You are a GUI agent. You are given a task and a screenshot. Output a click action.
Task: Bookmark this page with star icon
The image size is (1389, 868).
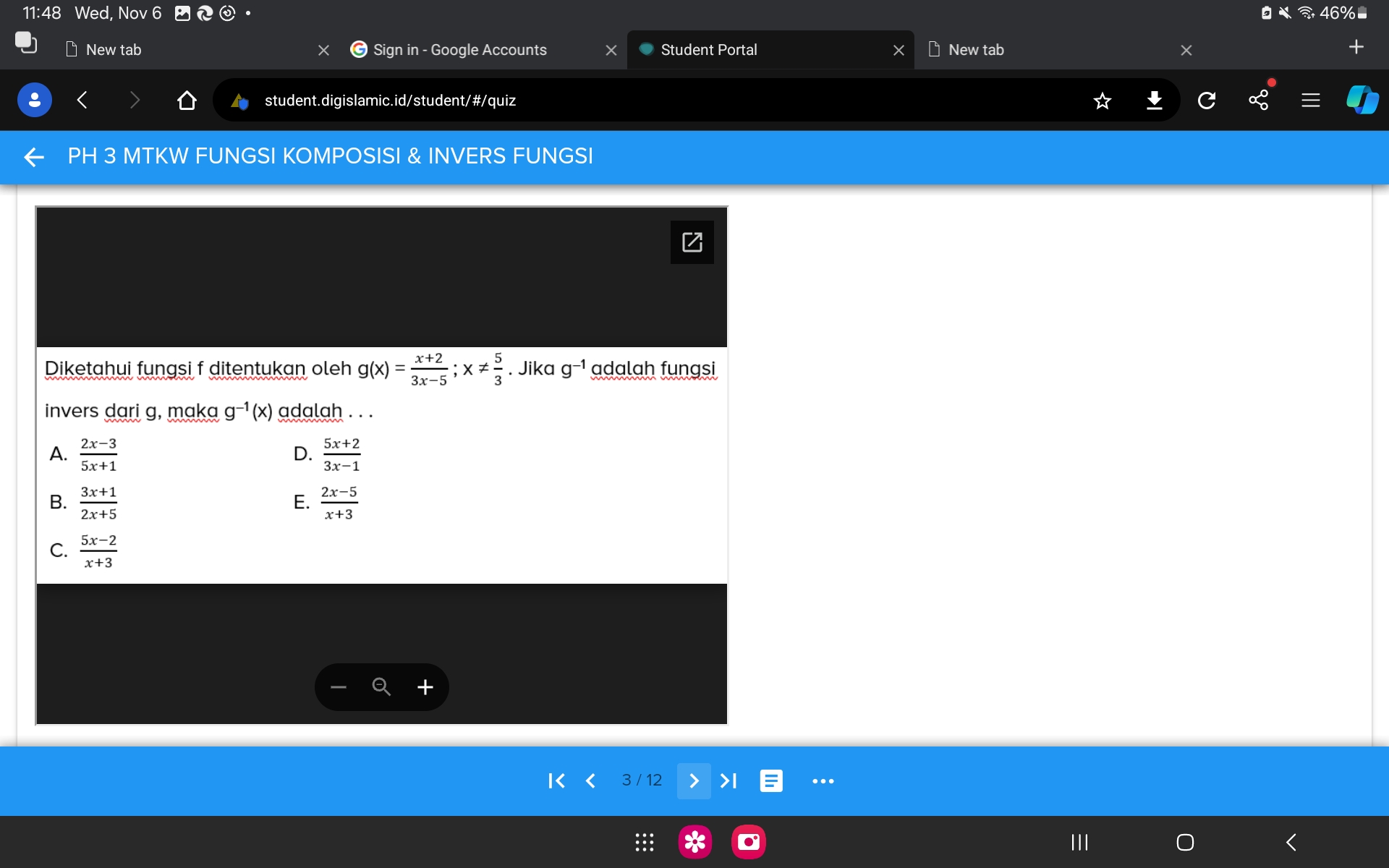[x=1102, y=101]
